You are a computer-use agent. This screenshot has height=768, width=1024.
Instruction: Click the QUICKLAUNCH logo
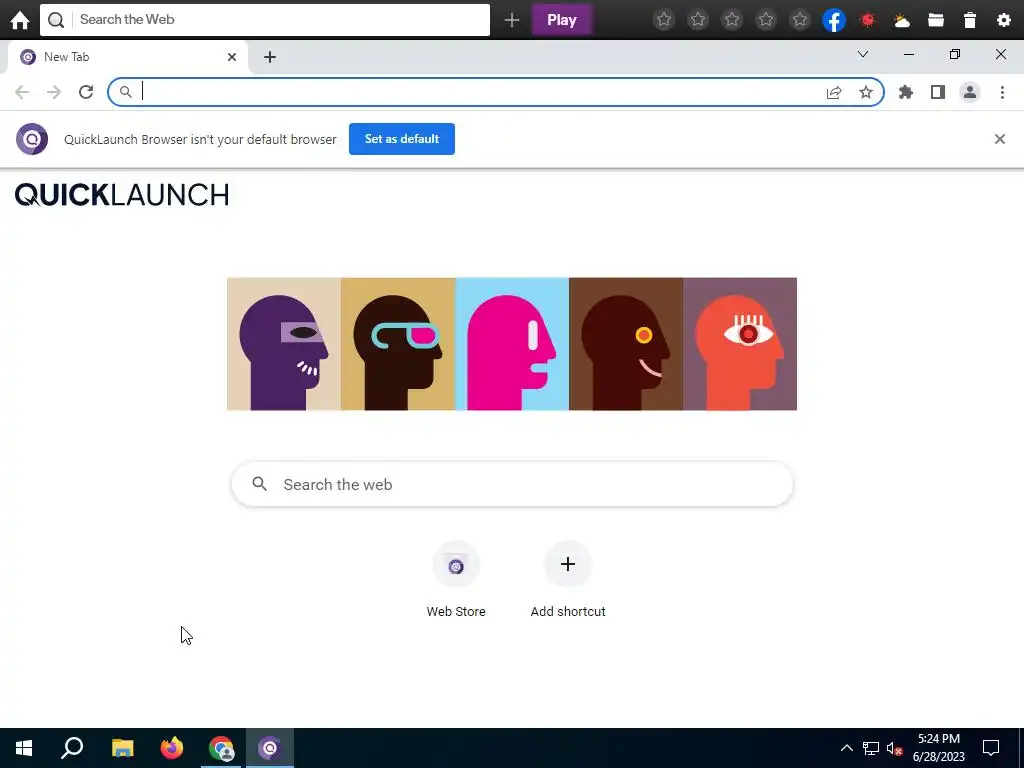[x=122, y=195]
